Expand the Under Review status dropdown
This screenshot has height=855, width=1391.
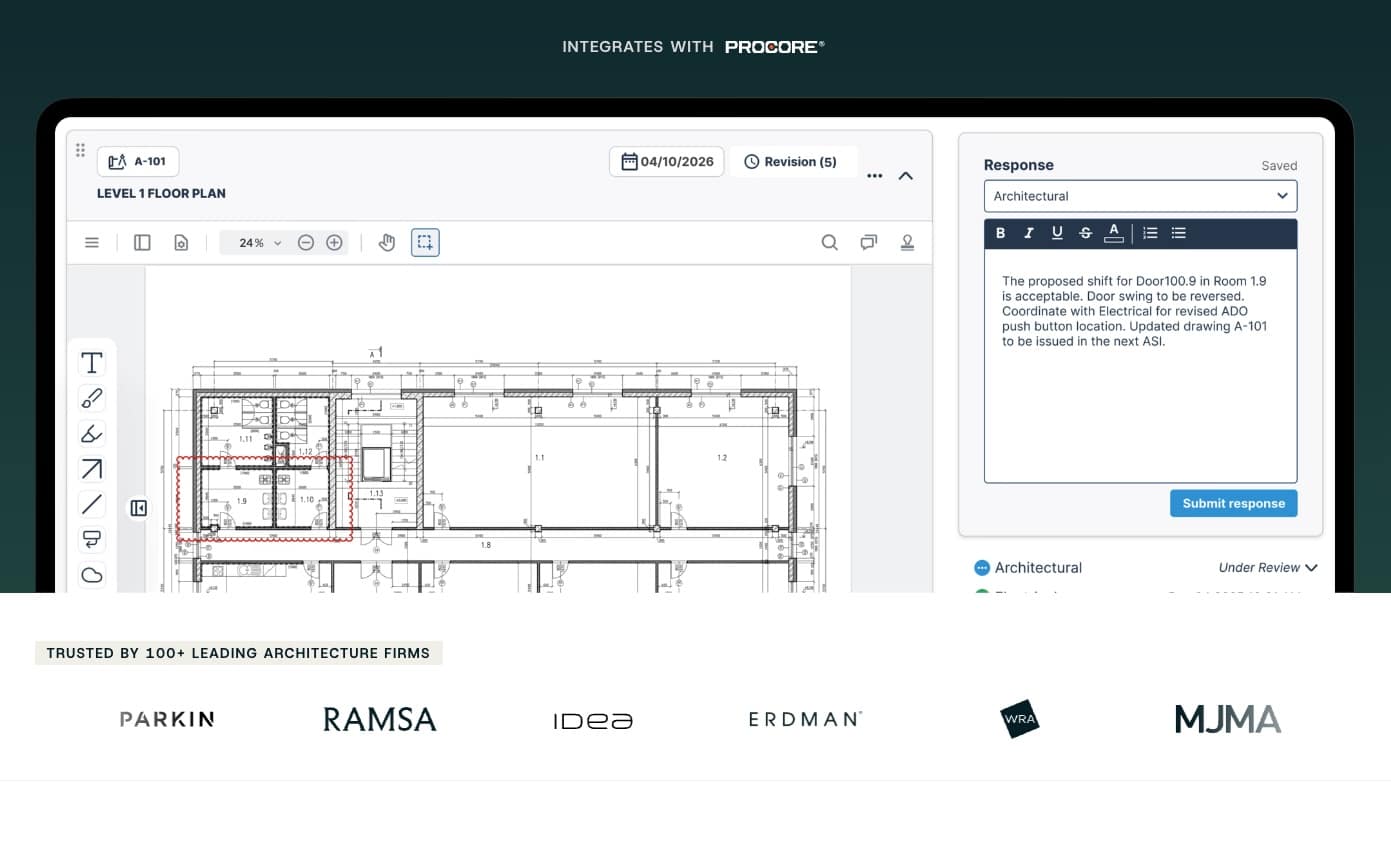click(1268, 567)
